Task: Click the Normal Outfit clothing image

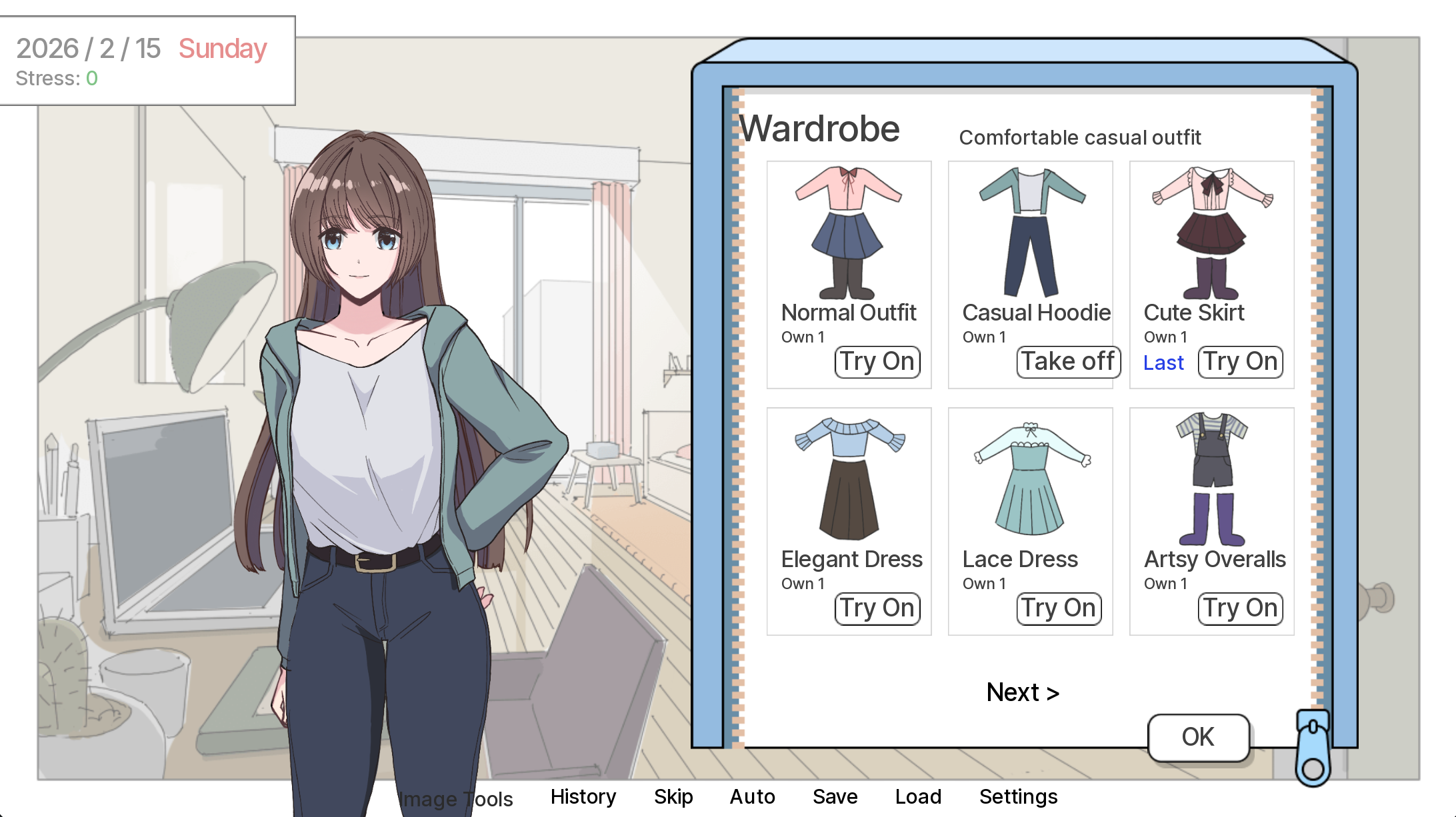Action: 848,232
